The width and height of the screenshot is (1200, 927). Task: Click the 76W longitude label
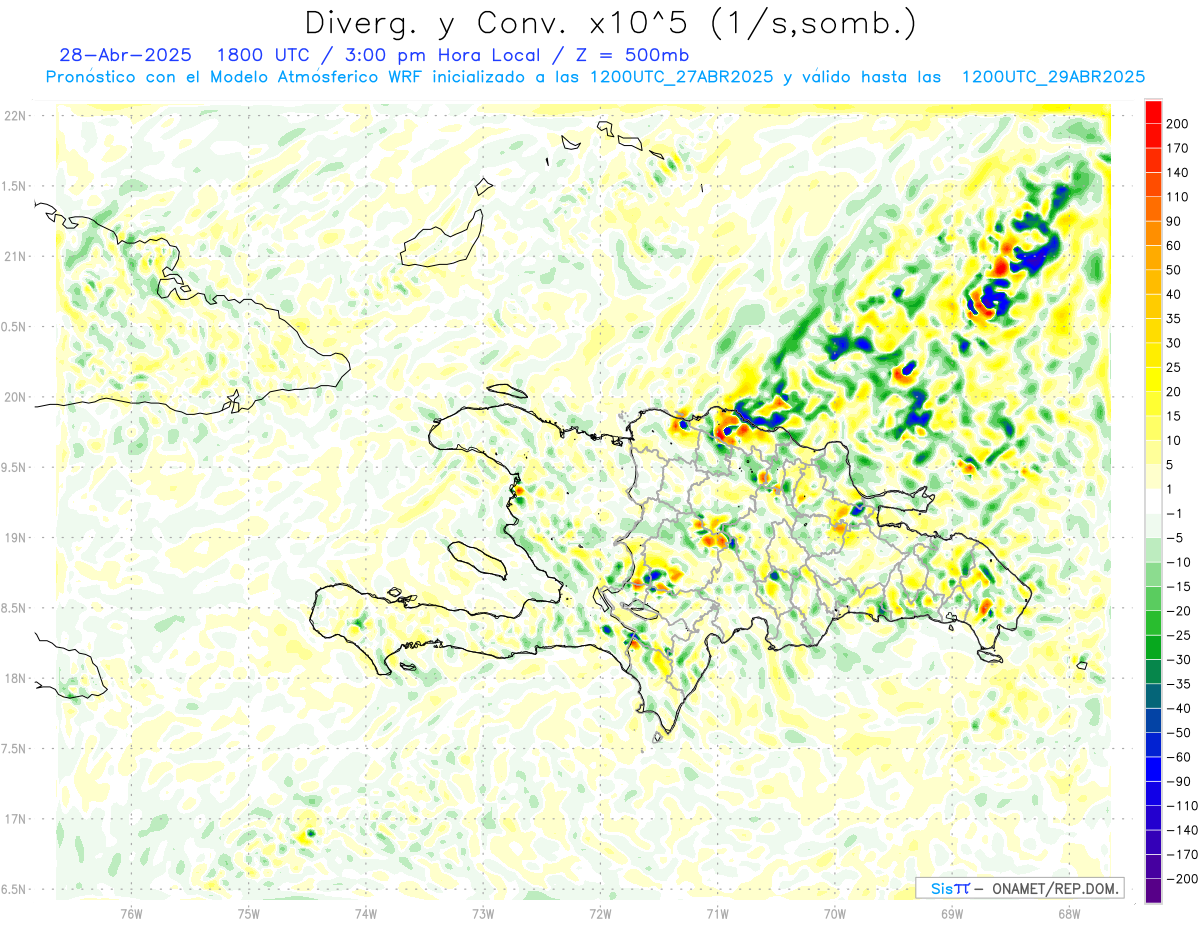[x=131, y=912]
